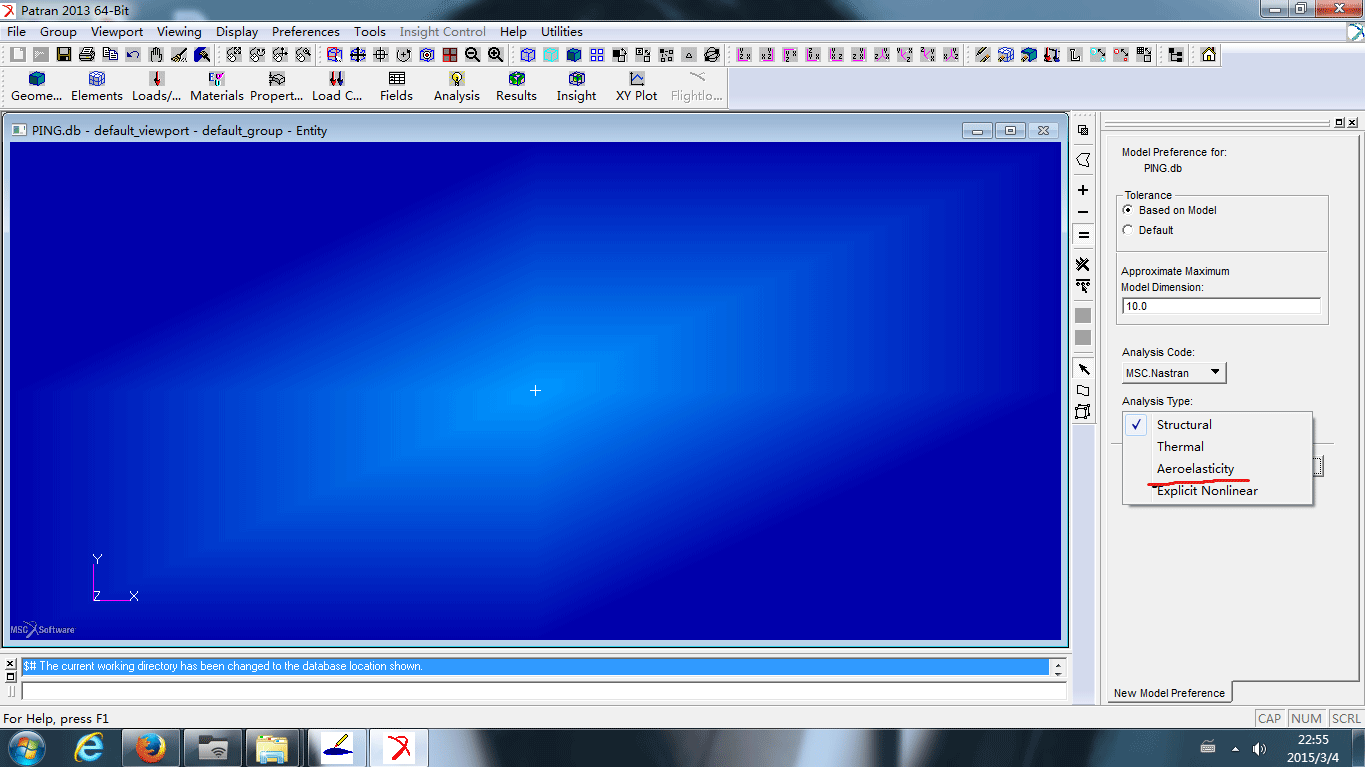
Task: Open the Utilities menu
Action: pos(562,31)
